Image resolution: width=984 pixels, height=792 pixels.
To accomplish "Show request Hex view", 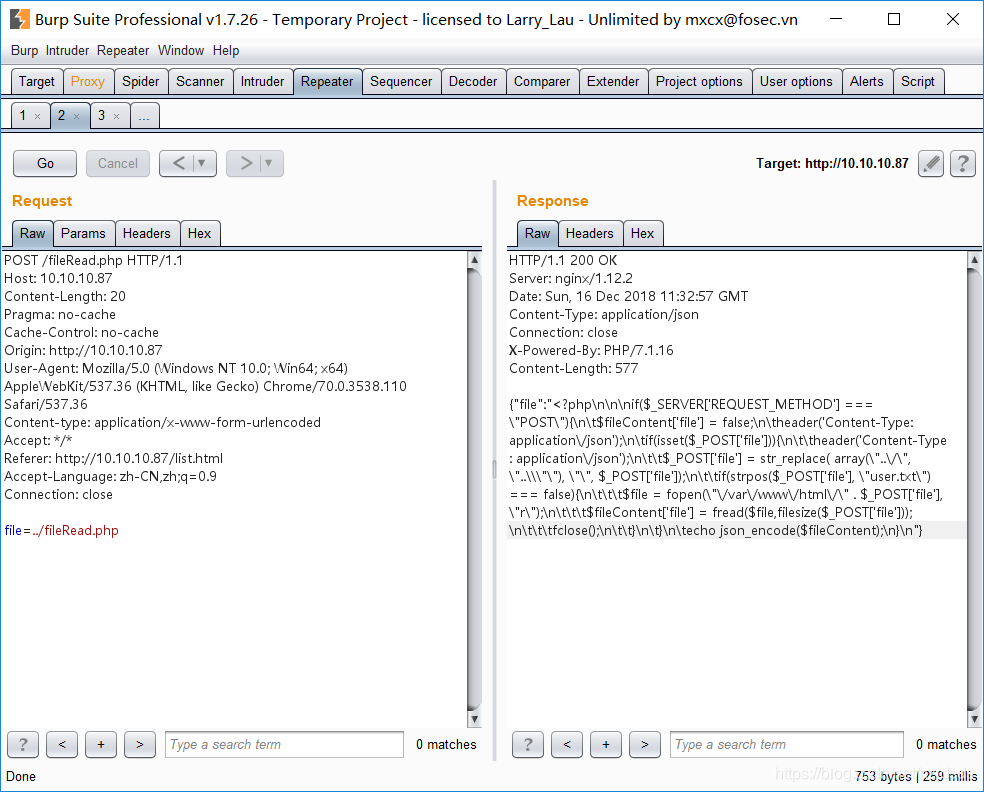I will [200, 233].
